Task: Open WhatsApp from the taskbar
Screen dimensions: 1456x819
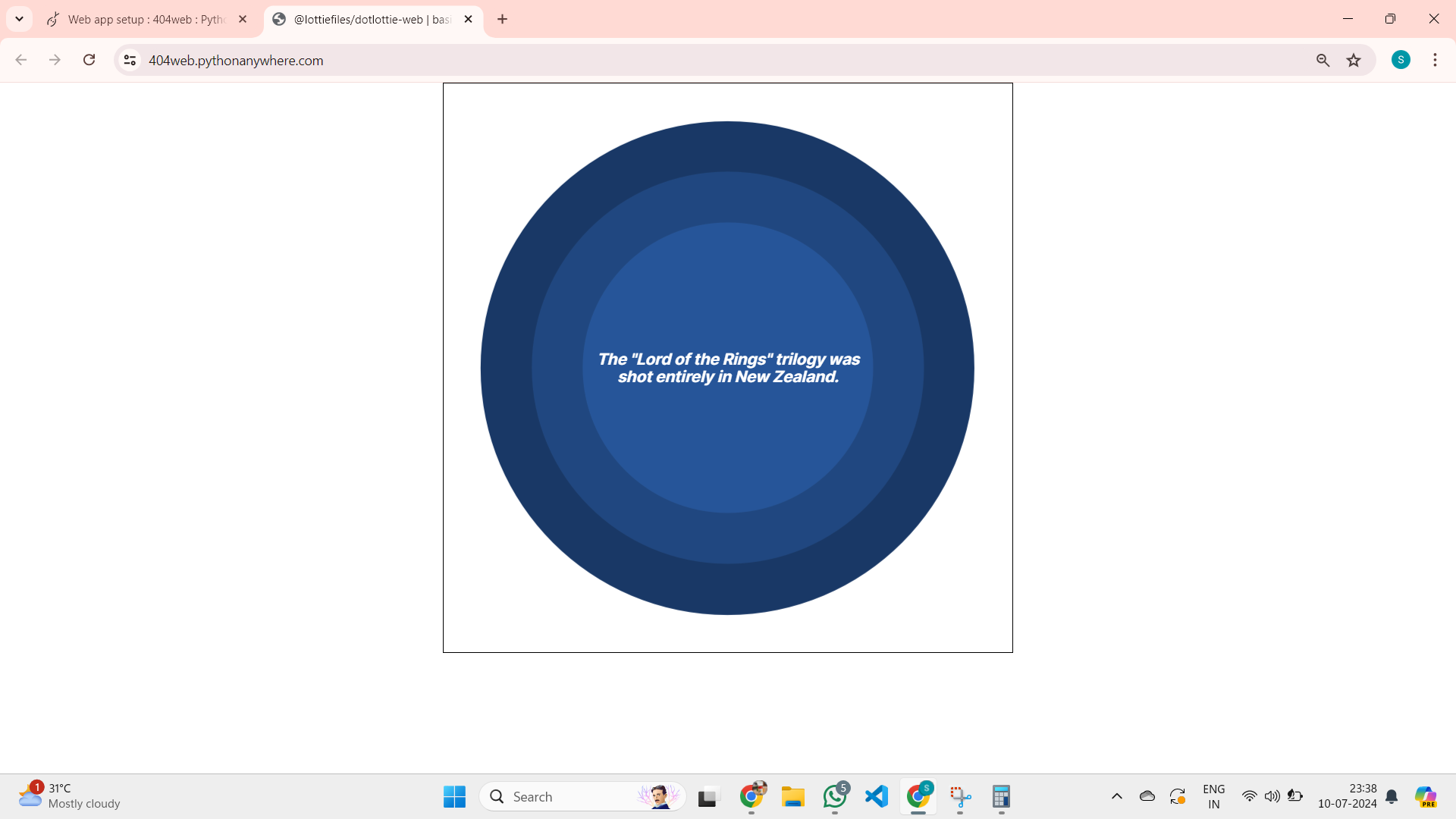Action: coord(835,796)
